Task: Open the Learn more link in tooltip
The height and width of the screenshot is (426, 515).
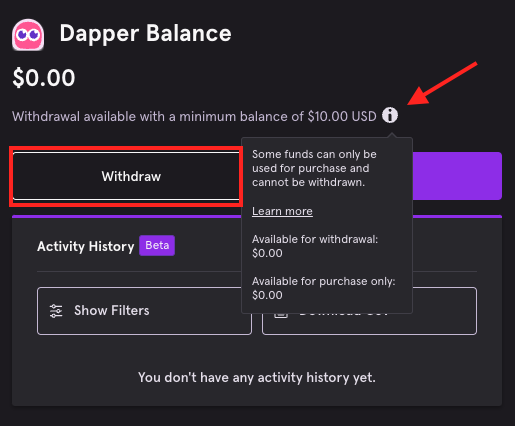Action: coord(282,211)
